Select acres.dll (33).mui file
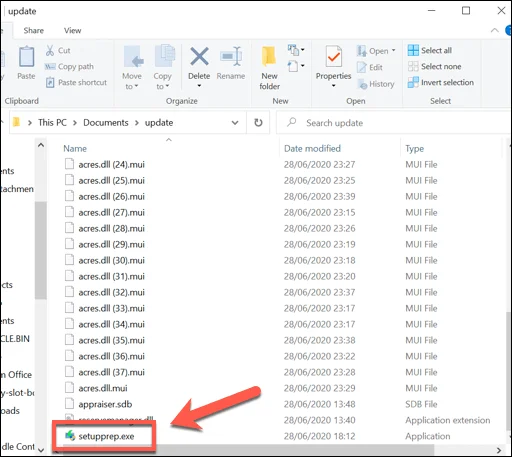This screenshot has height=457, width=512. 112,308
